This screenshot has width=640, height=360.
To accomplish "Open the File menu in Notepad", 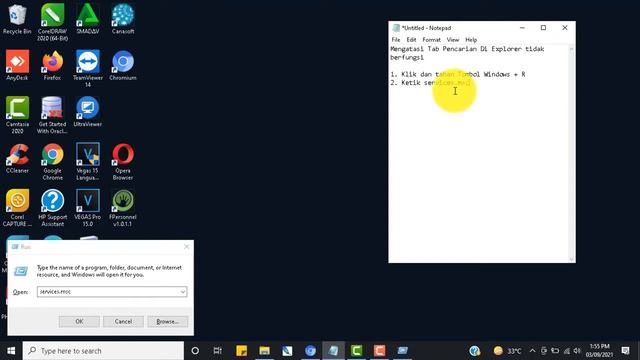I will pos(396,40).
